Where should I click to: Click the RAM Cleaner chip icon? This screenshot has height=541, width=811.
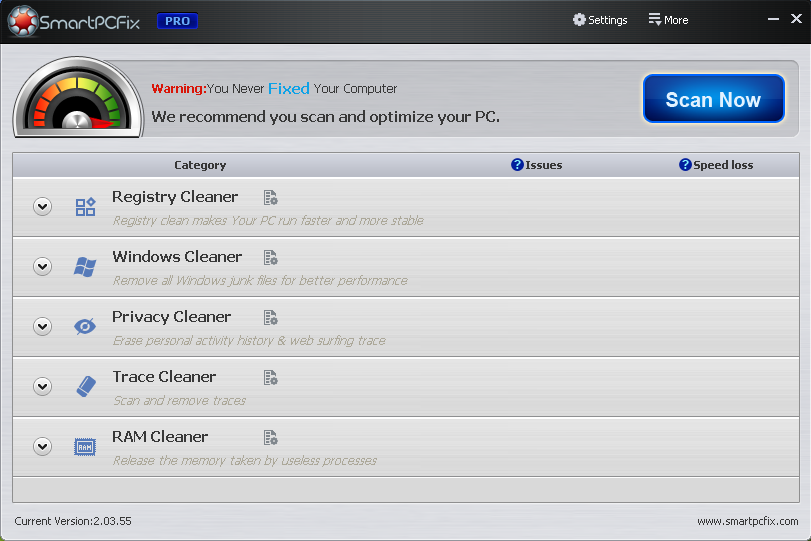(x=85, y=447)
